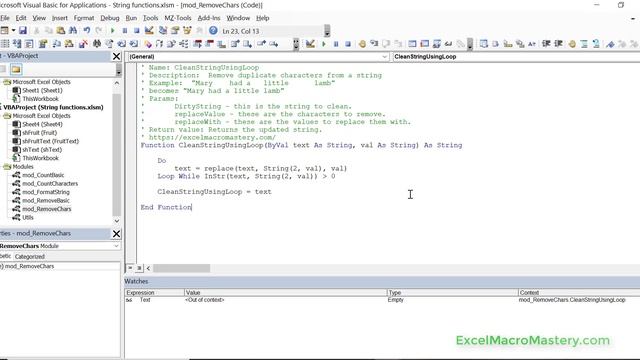640x360 pixels.
Task: Select VBAProject (String functions.xlsm) node
Action: [x=53, y=107]
